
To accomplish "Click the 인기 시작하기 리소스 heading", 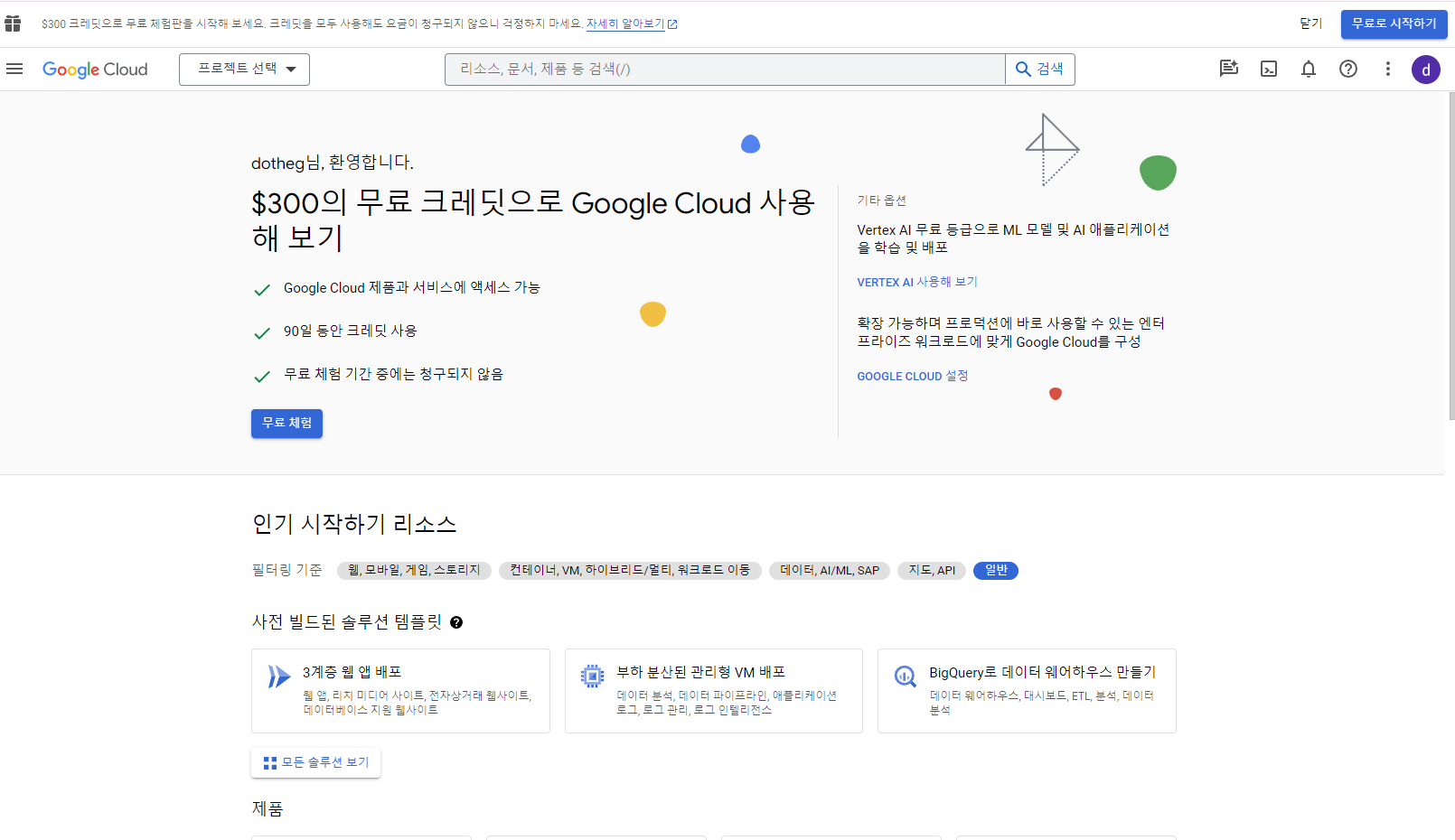I will click(354, 525).
